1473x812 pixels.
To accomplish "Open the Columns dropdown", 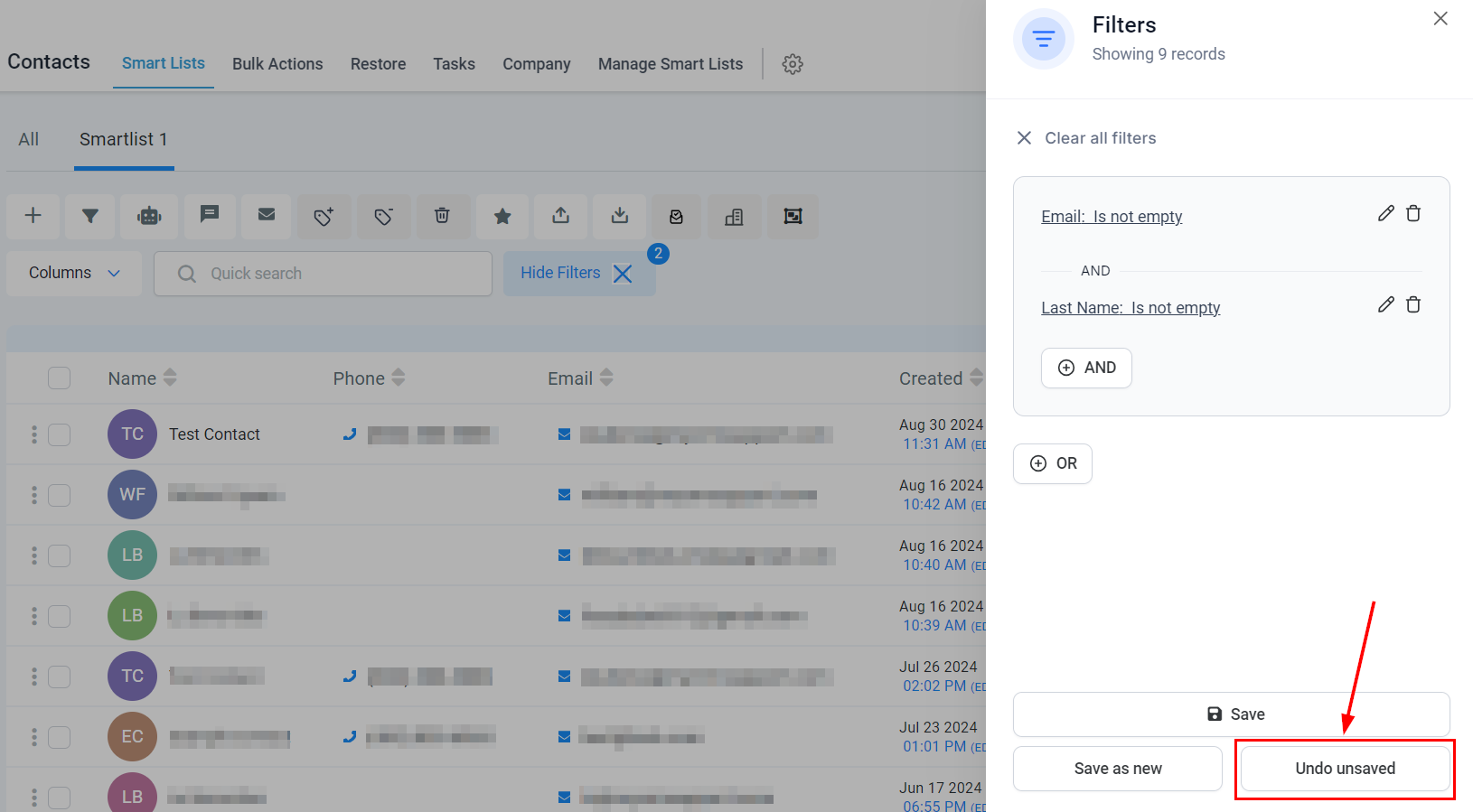I will click(x=74, y=273).
